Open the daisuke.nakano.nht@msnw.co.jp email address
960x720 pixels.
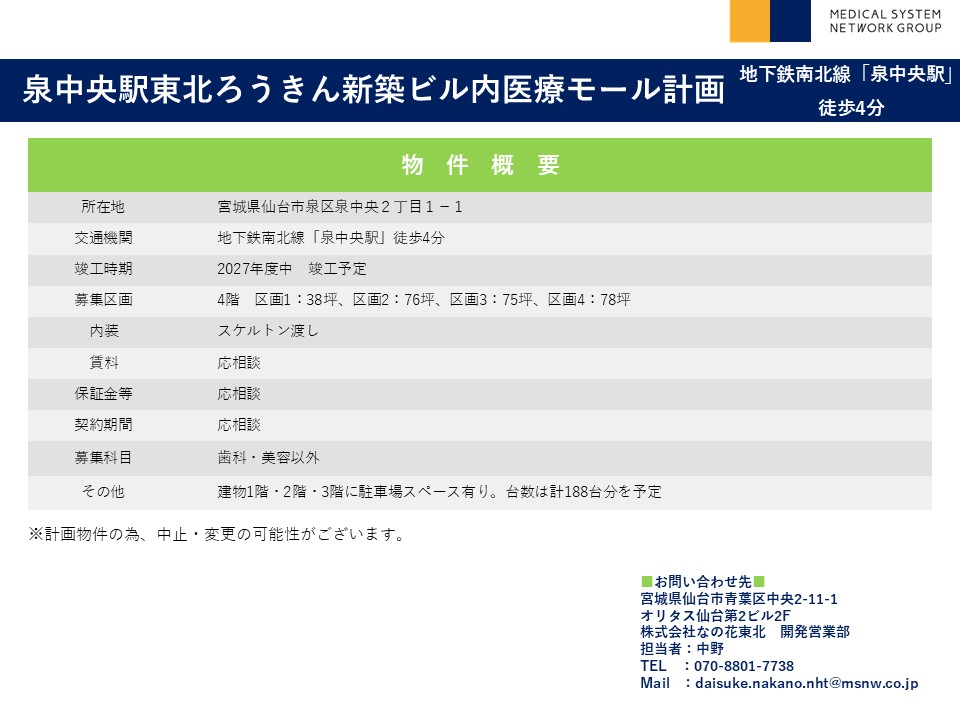pos(804,683)
